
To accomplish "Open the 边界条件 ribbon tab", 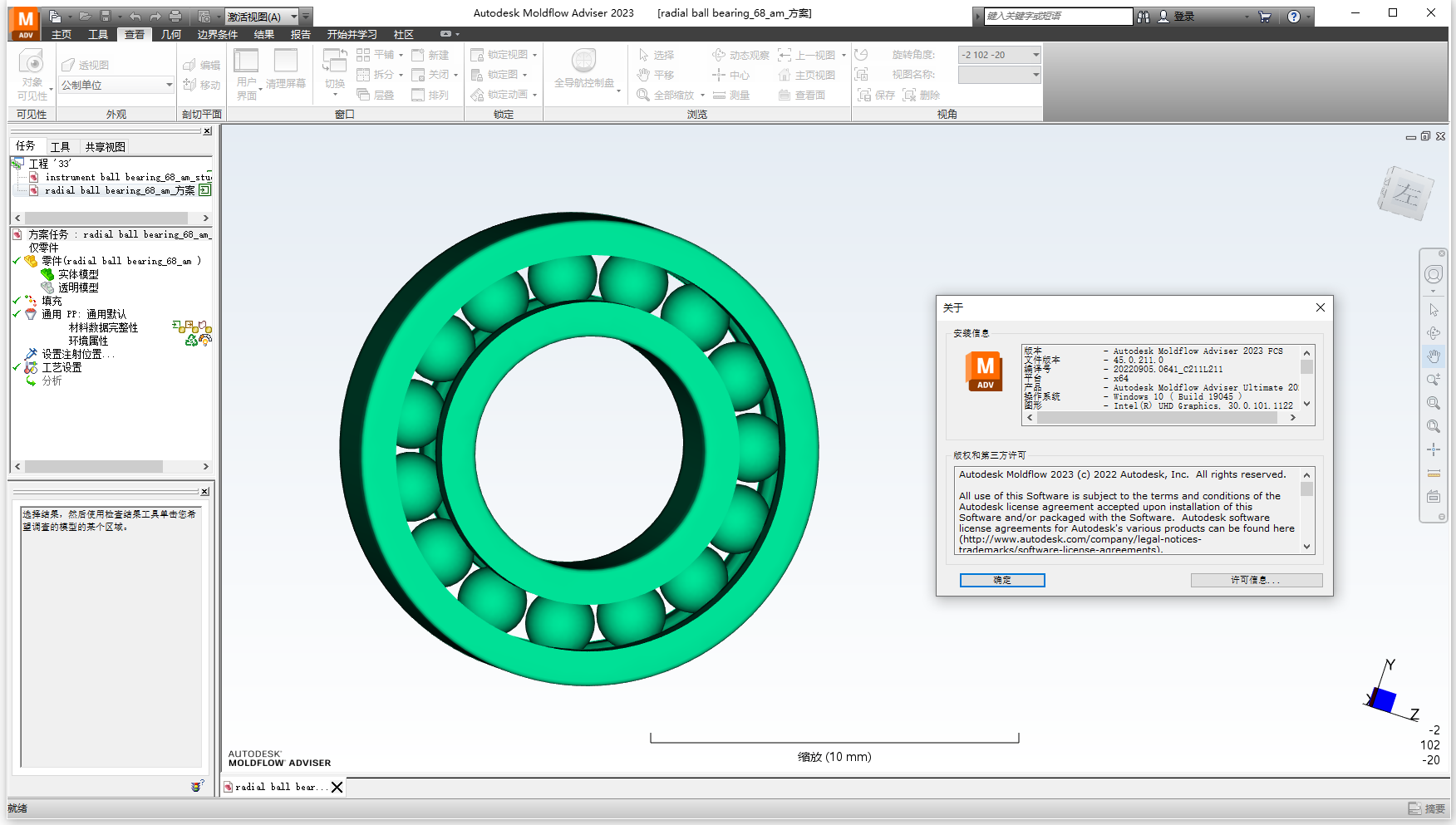I will (x=218, y=34).
